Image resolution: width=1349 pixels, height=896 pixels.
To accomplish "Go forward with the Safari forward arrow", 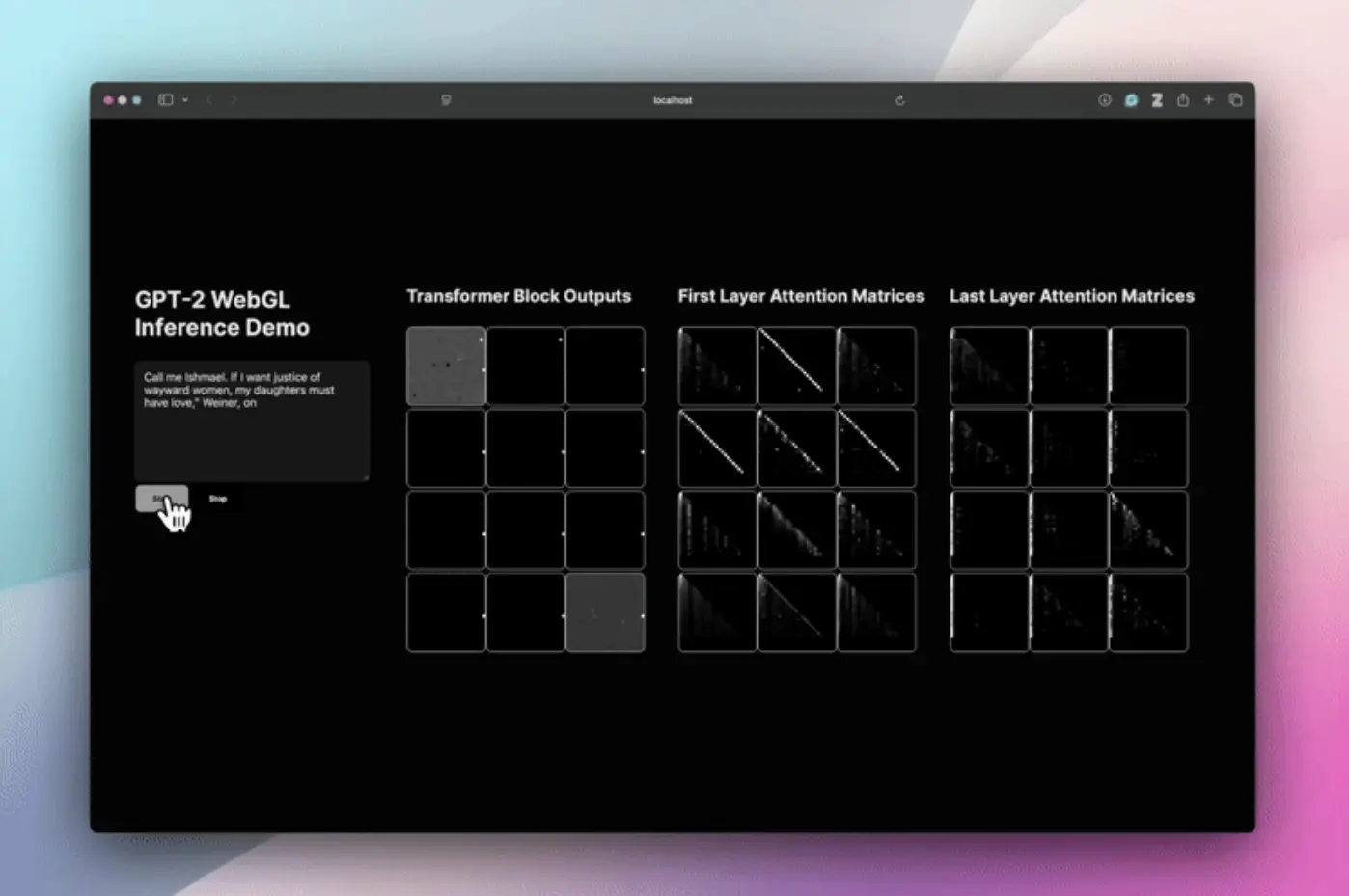I will pos(234,99).
